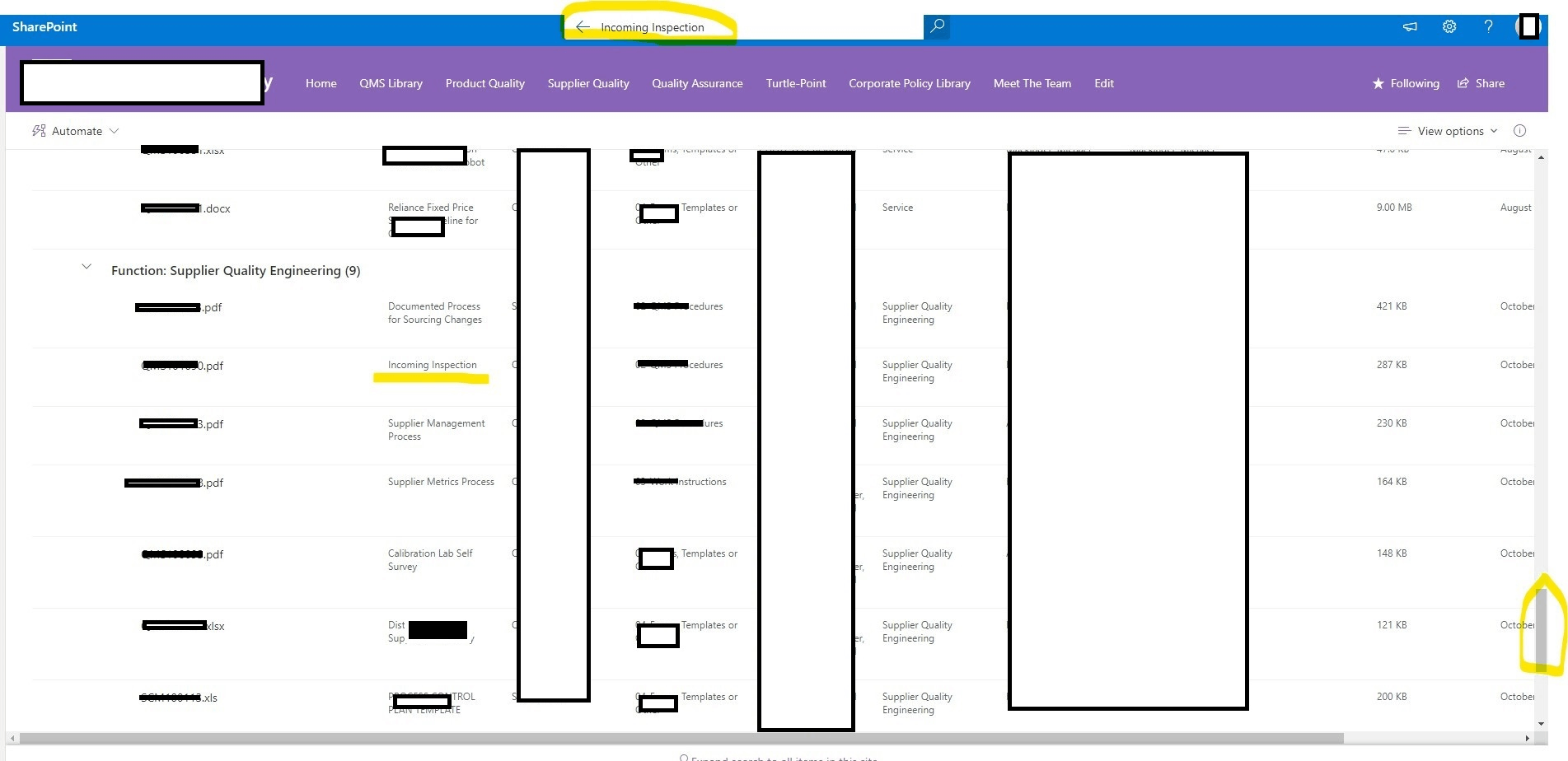Click 'Documented Process for Sourcing Changes' title
Image resolution: width=1568 pixels, height=761 pixels.
point(435,313)
